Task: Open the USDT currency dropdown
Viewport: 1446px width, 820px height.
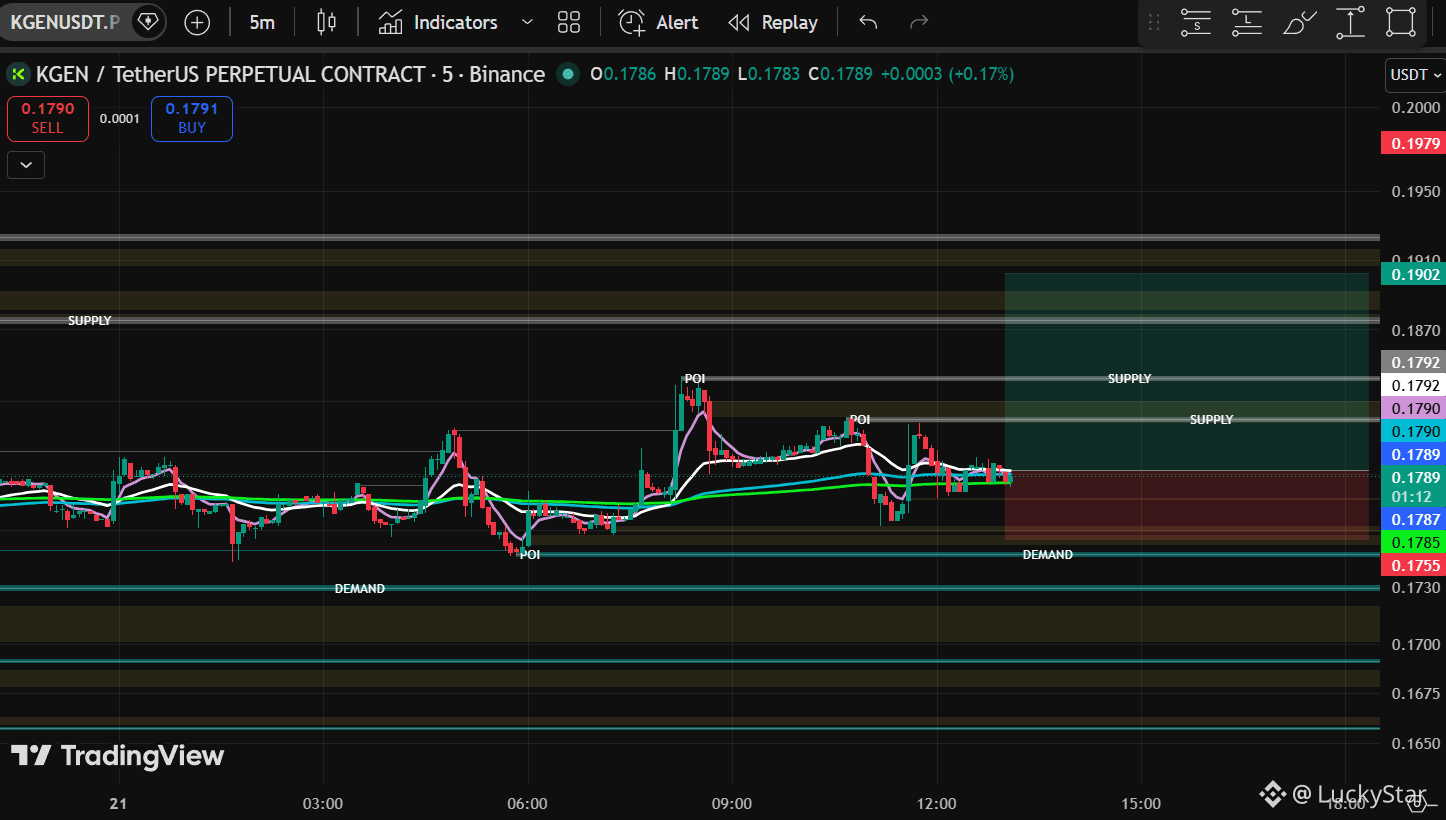Action: click(1414, 74)
